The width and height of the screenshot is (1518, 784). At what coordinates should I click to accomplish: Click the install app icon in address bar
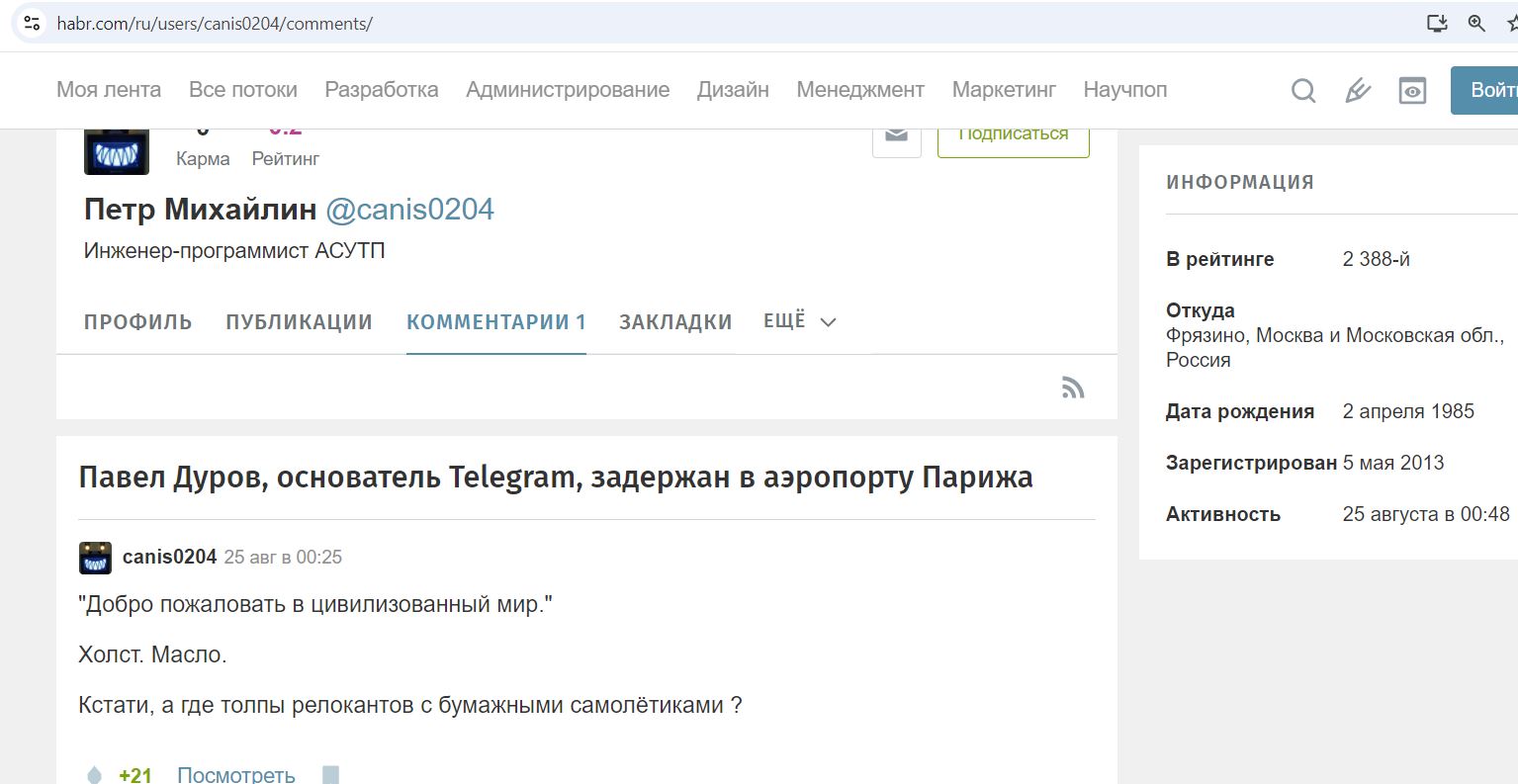(1437, 23)
